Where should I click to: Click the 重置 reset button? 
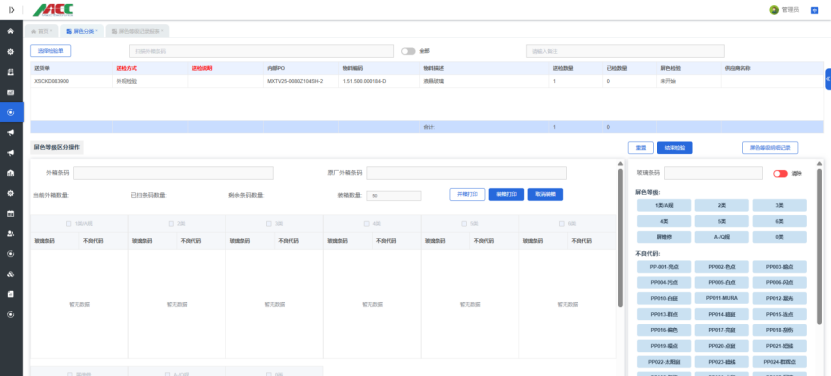641,148
